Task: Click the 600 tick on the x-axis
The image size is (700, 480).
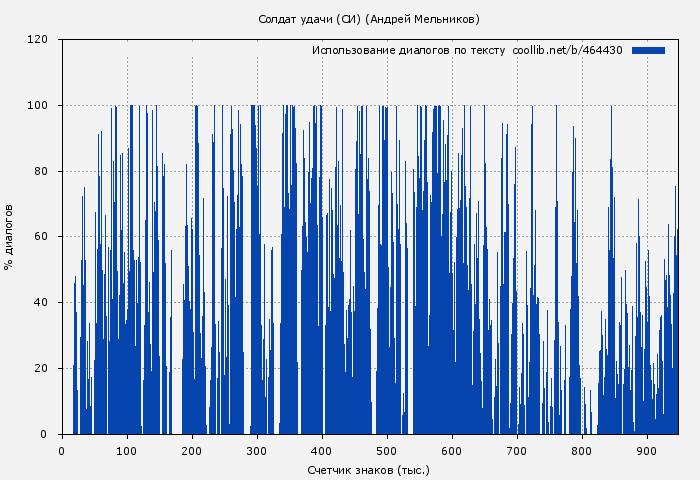Action: click(x=452, y=450)
